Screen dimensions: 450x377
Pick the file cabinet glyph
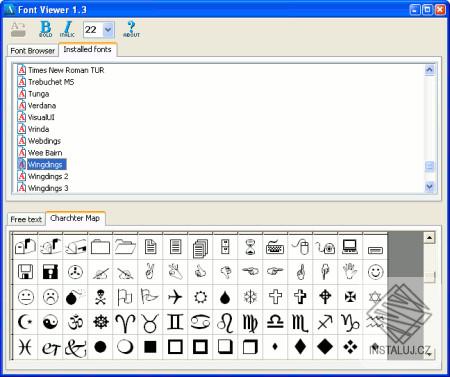[x=225, y=247]
